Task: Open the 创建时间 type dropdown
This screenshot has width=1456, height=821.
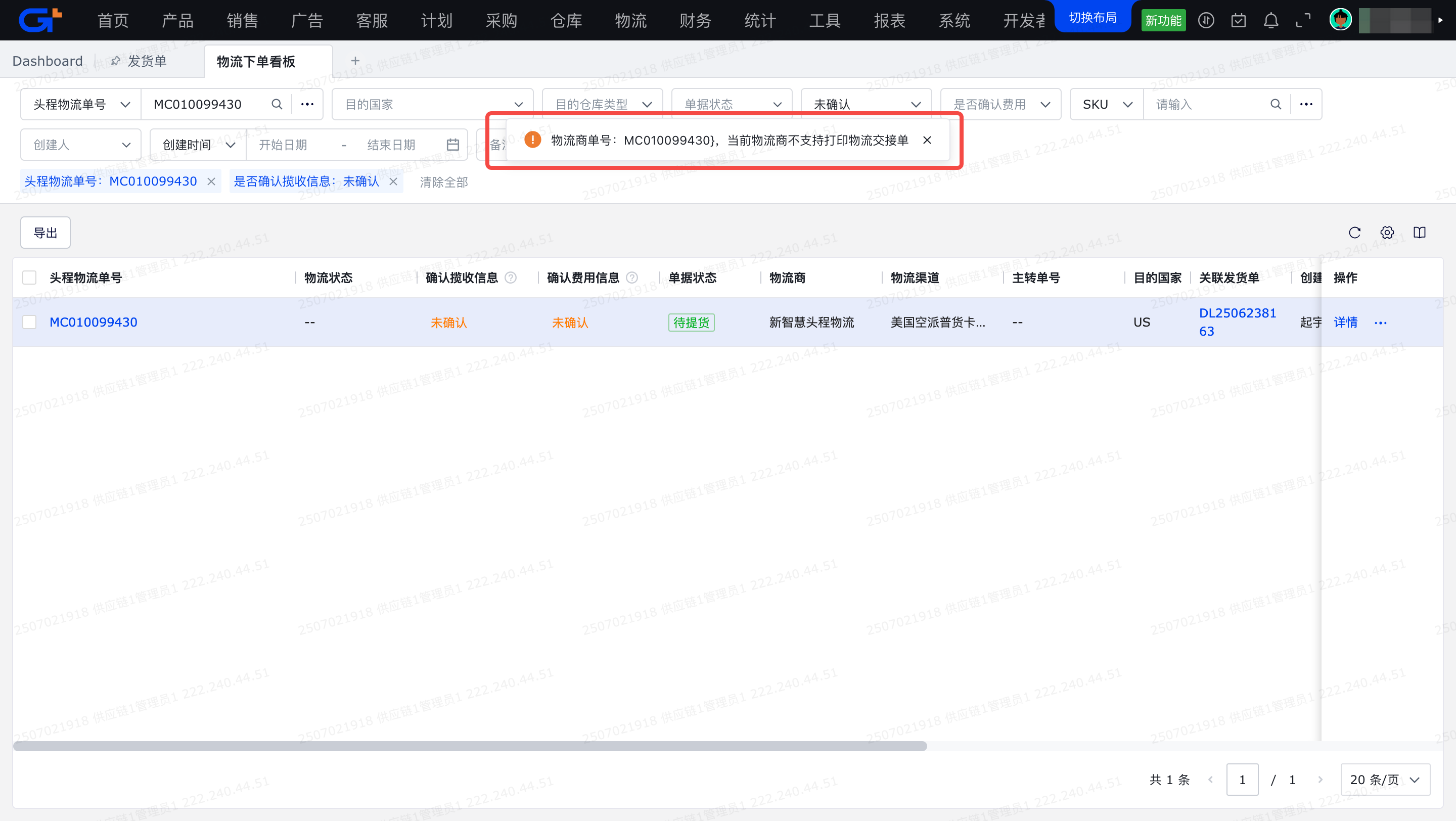Action: (x=198, y=145)
